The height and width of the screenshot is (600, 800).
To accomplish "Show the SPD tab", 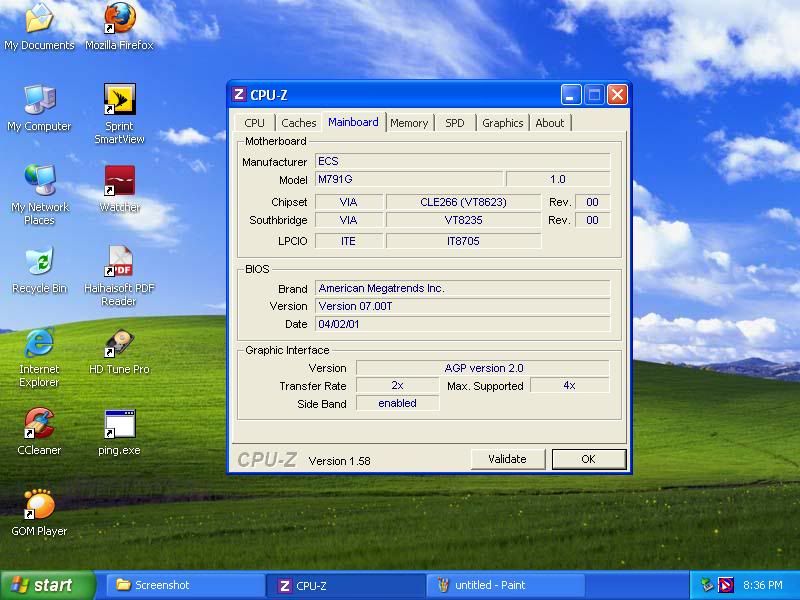I will click(x=455, y=123).
